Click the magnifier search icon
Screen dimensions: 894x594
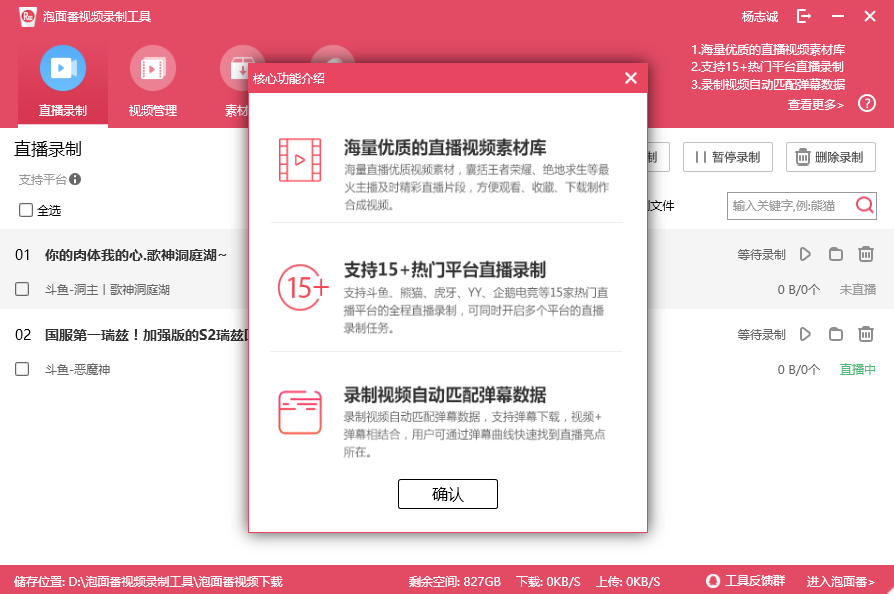coord(865,205)
